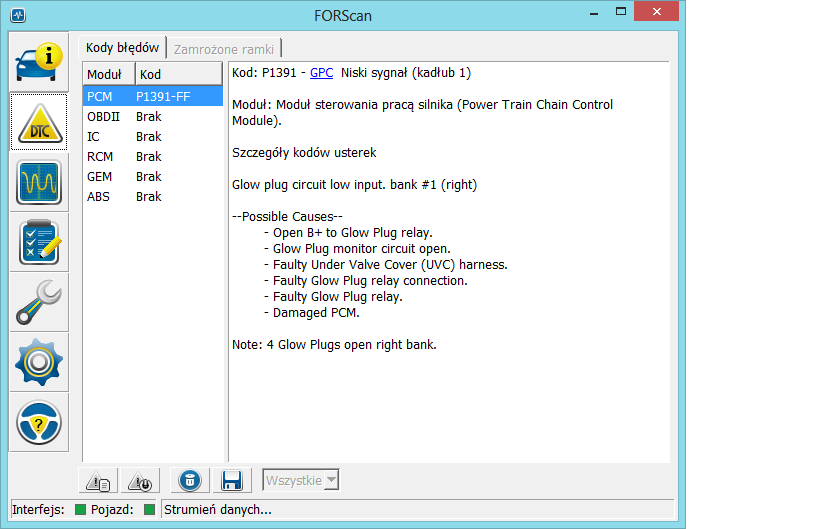The image size is (819, 529).
Task: Clear DTC codes with trash button
Action: tap(188, 481)
